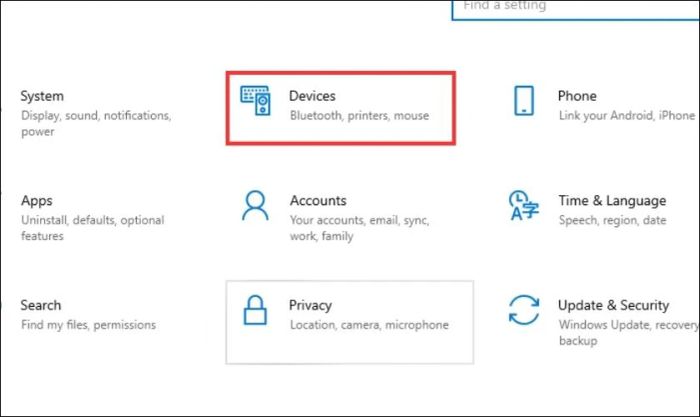Click 'Location, camera, microphone' description
Screen dimensions: 700x417
[369, 325]
